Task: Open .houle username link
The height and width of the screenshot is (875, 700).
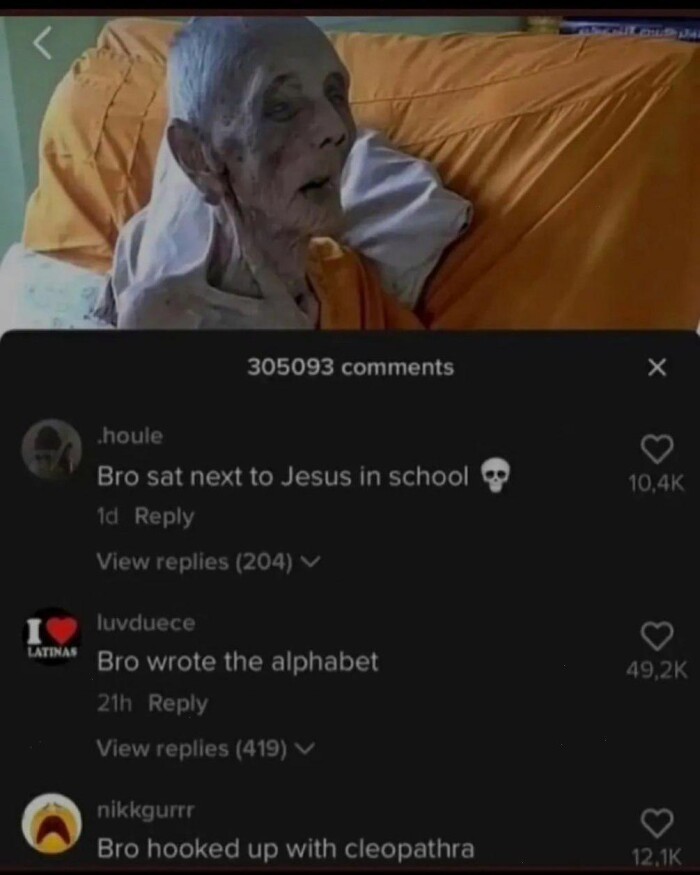Action: pos(130,435)
